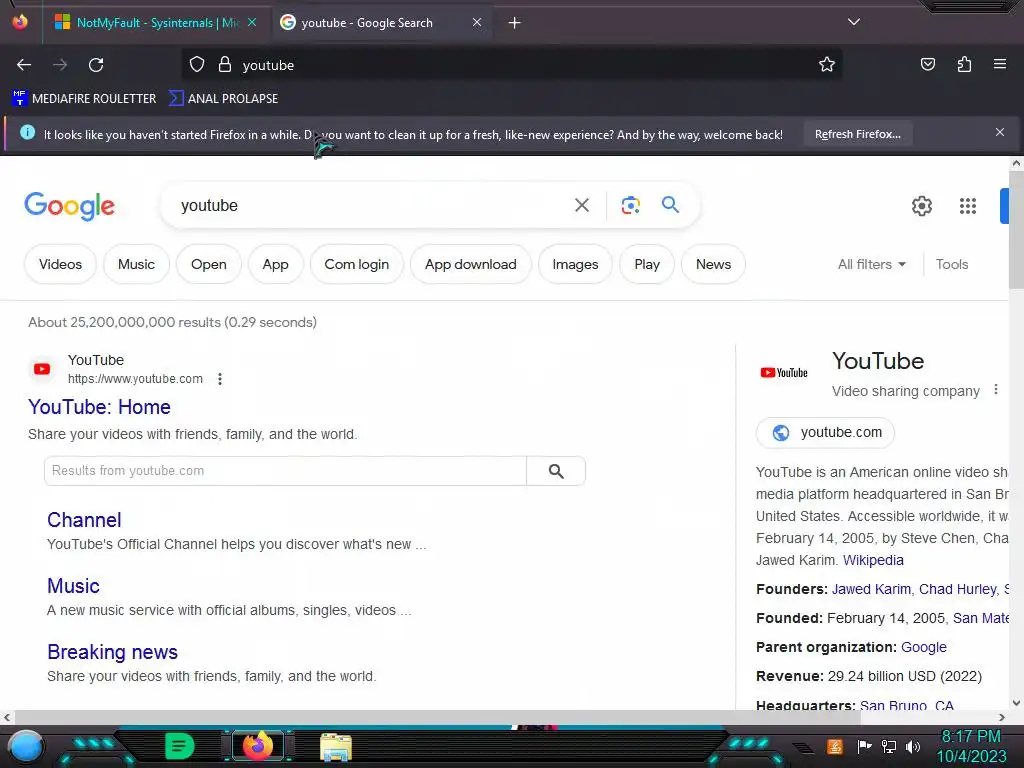The image size is (1024, 768).
Task: Open the Google parent organization link
Action: [923, 647]
